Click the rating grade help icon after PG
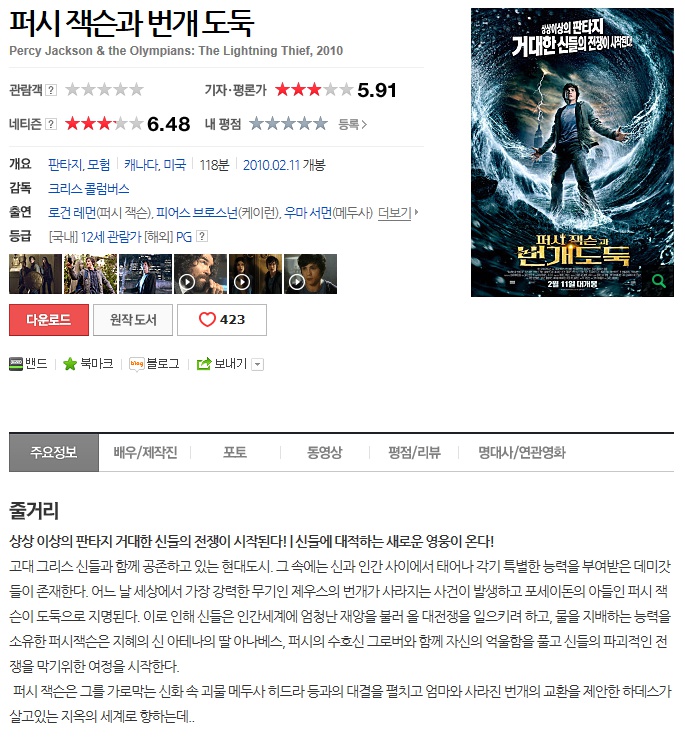Screen dimensions: 685x739 coord(202,236)
